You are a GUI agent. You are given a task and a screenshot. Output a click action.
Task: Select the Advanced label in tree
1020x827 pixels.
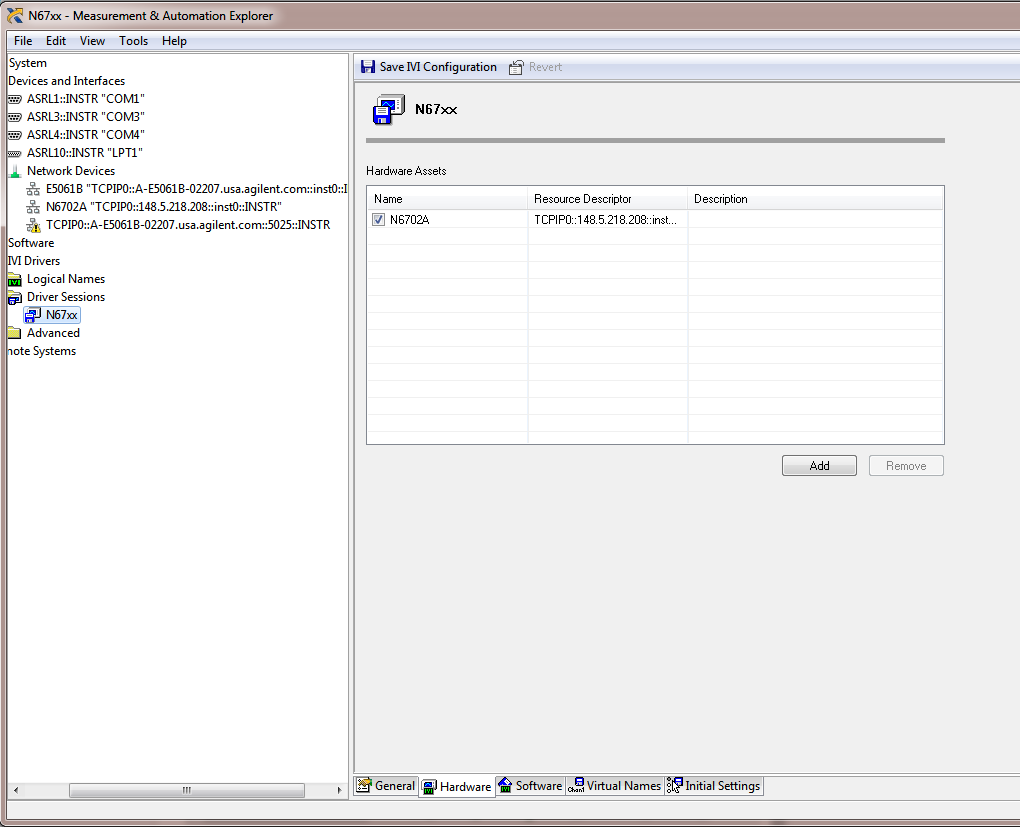(x=53, y=333)
